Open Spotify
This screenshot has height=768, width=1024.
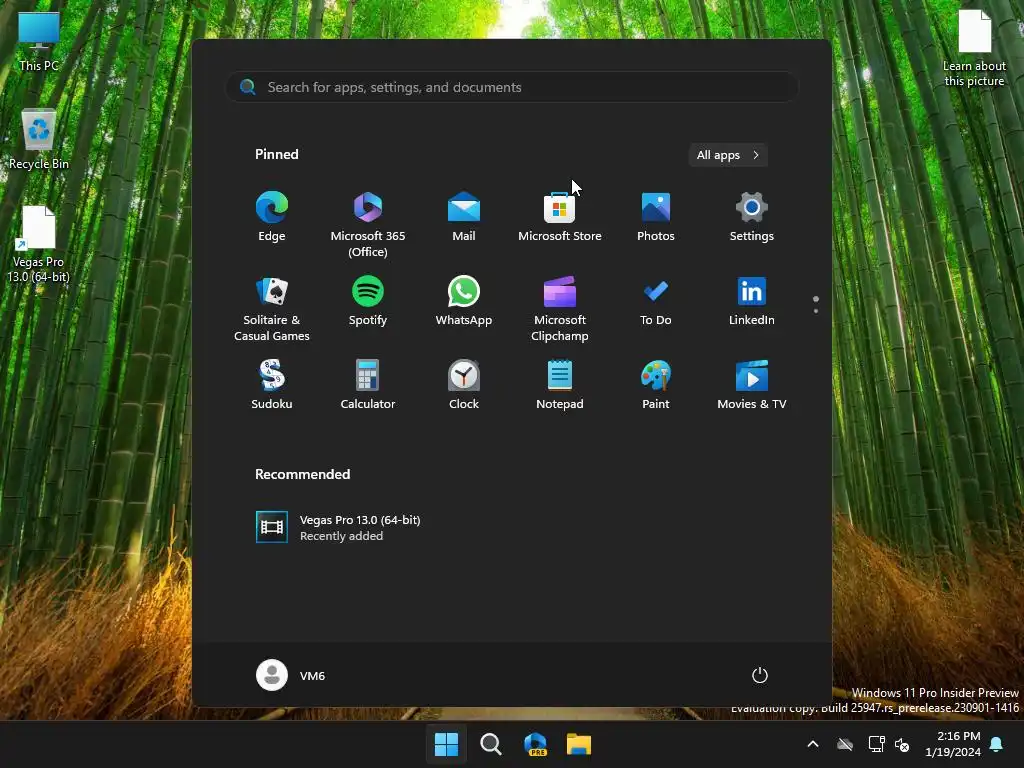[x=368, y=301]
